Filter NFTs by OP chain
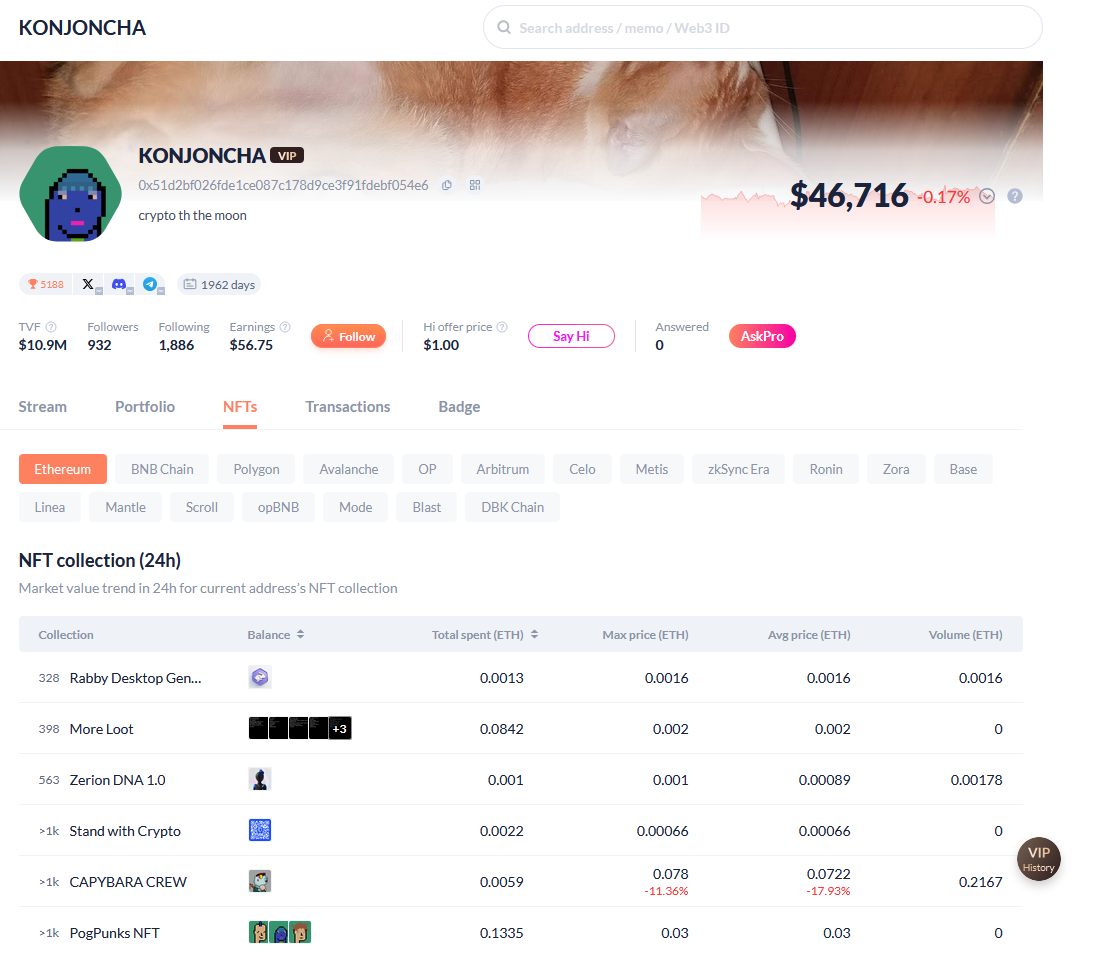 pos(427,469)
